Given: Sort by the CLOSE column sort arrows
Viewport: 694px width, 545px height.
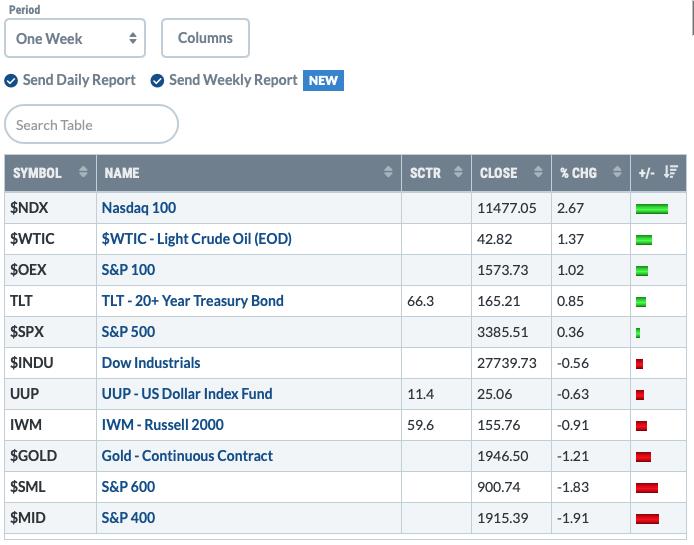Looking at the screenshot, I should 538,172.
